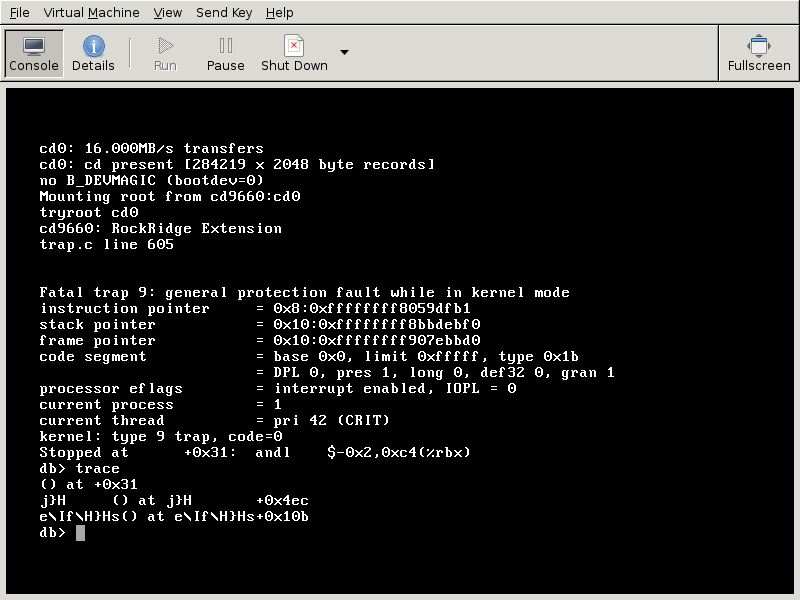Click the blinking cursor at db> prompt
The width and height of the screenshot is (800, 600).
[80, 533]
